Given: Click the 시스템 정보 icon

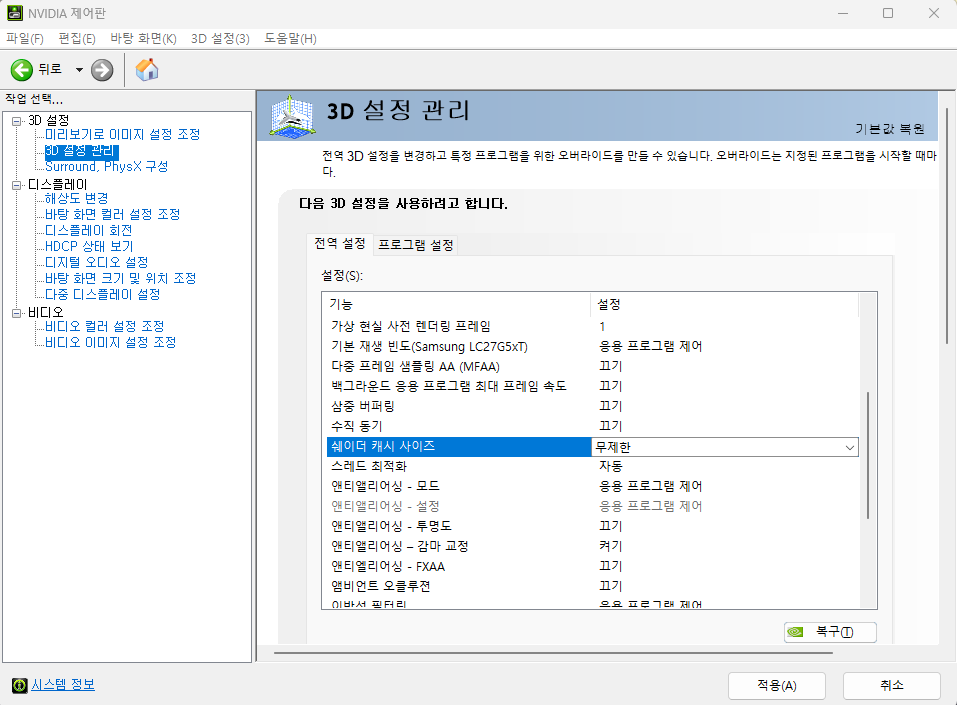Looking at the screenshot, I should point(20,685).
